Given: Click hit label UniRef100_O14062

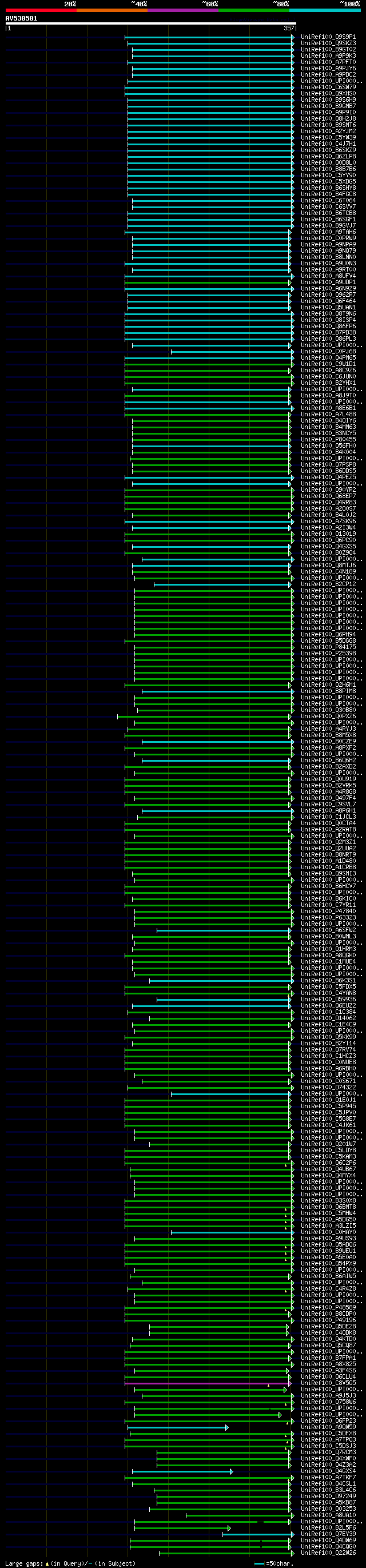Looking at the screenshot, I should click(x=328, y=1018).
